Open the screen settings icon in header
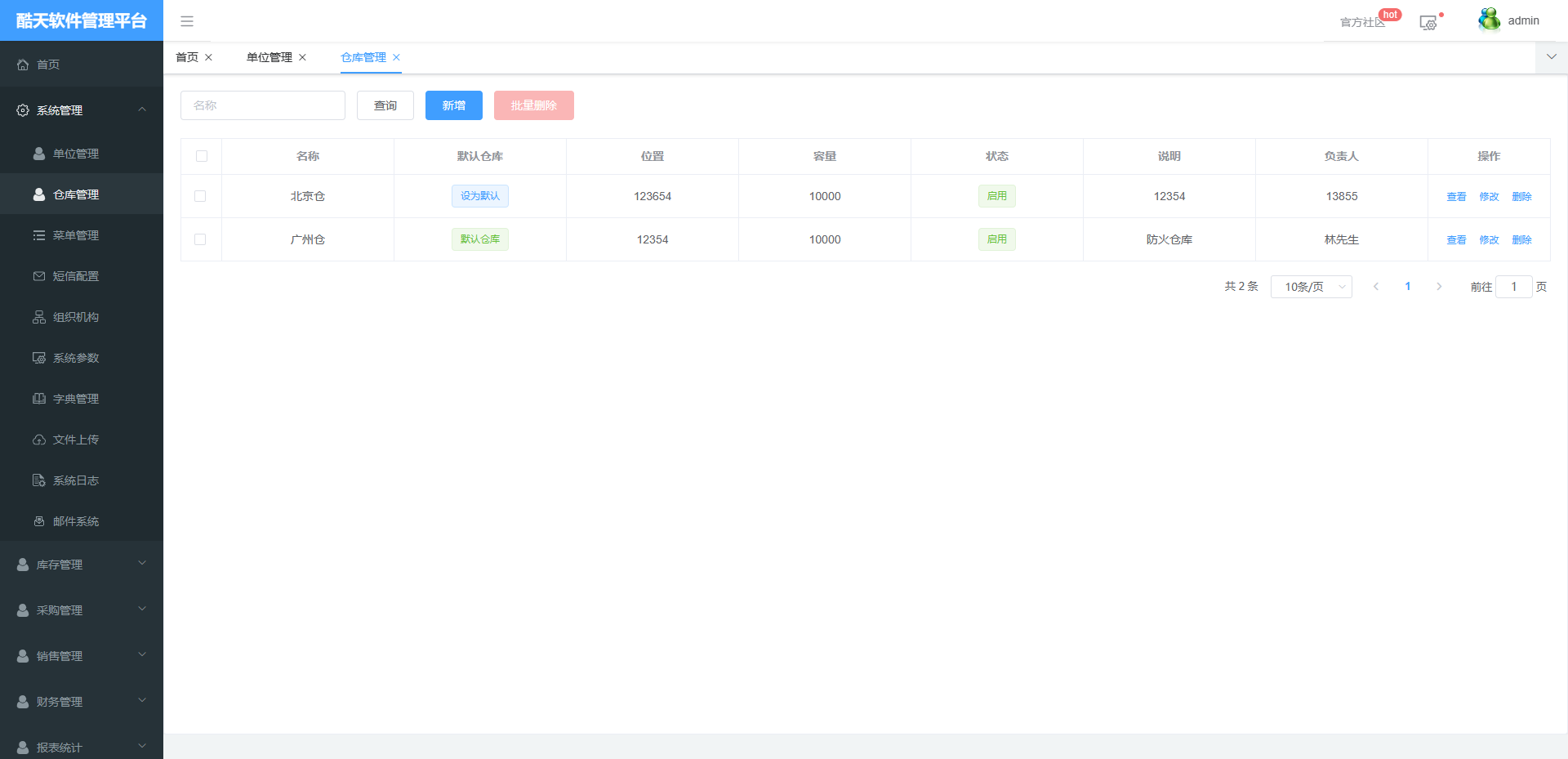Image resolution: width=1568 pixels, height=759 pixels. [1428, 23]
